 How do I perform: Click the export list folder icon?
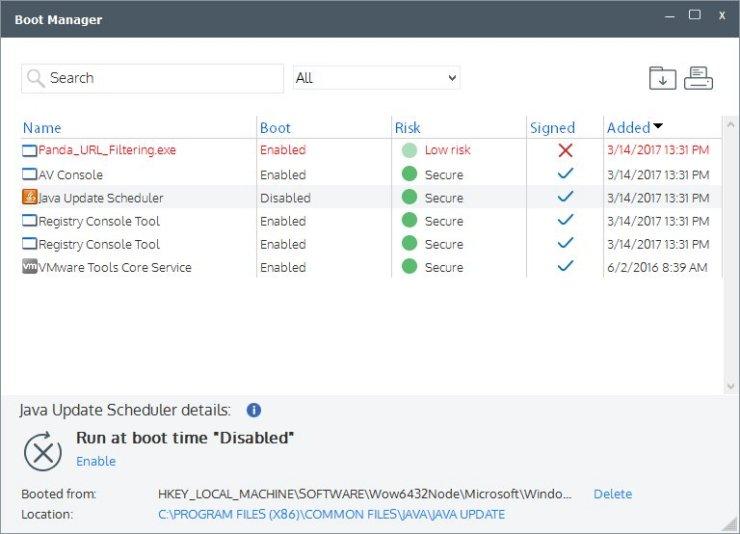coord(662,78)
